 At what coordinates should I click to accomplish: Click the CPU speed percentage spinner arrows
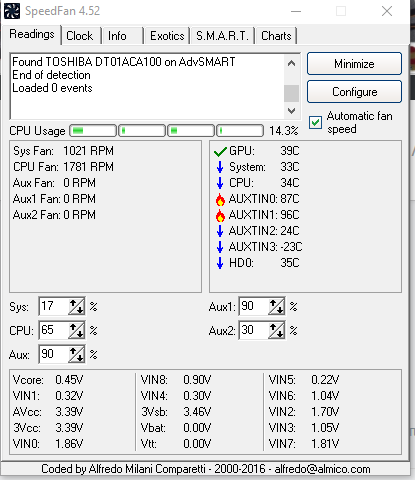[76, 330]
